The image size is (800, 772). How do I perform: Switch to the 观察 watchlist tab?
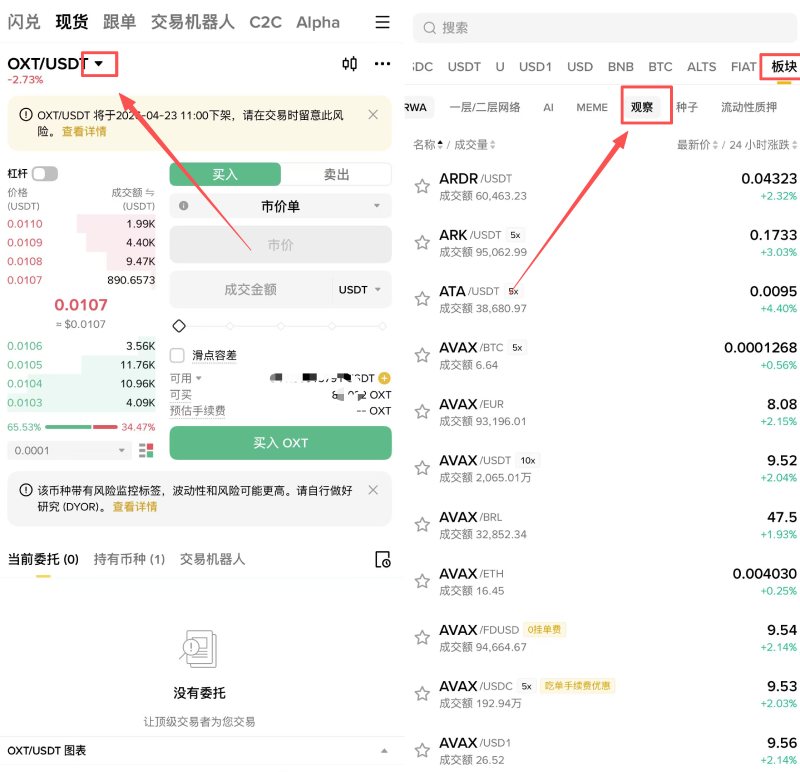point(645,107)
